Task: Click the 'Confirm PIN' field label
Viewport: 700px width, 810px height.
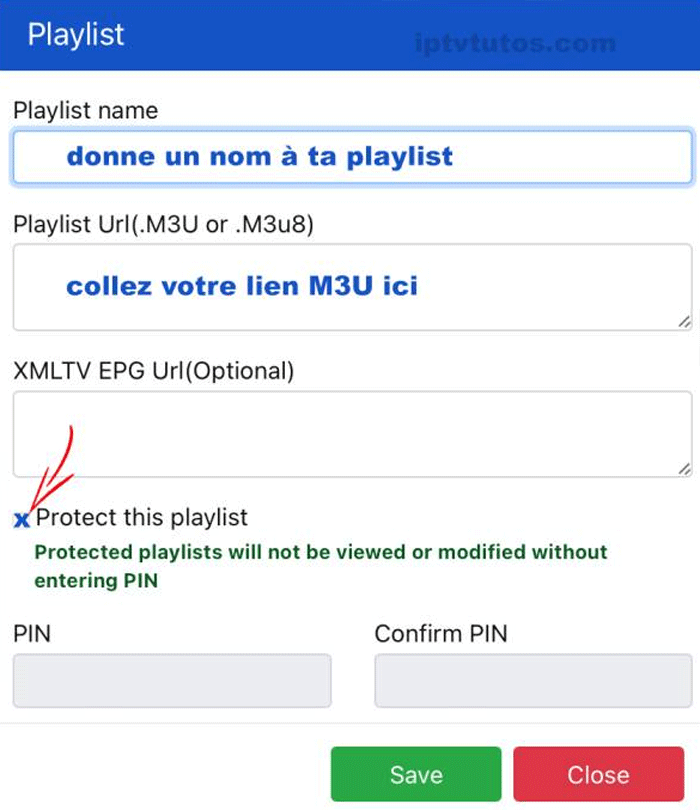Action: tap(441, 634)
